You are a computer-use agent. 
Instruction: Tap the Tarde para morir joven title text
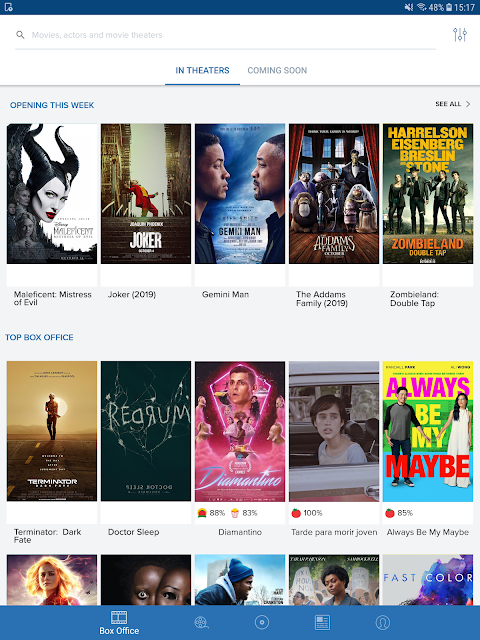coord(334,532)
